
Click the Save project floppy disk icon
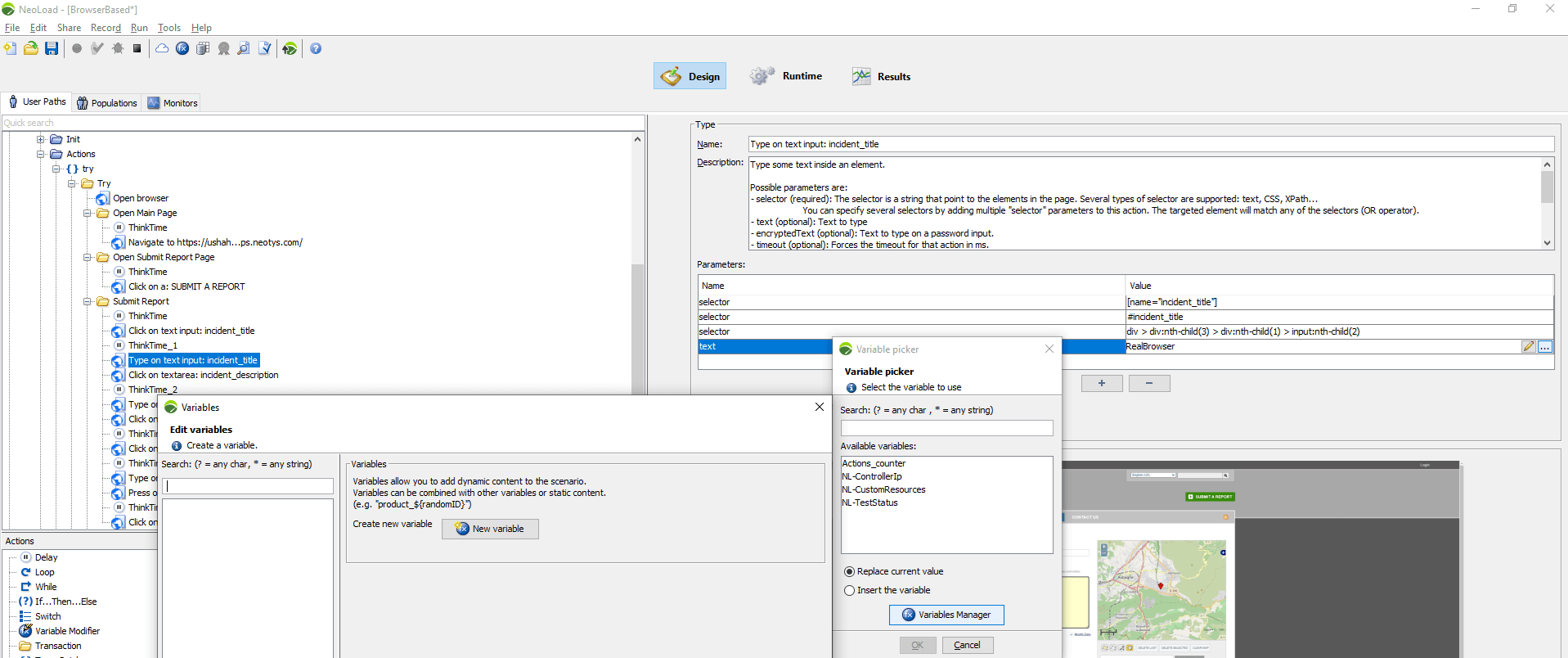pyautogui.click(x=52, y=48)
